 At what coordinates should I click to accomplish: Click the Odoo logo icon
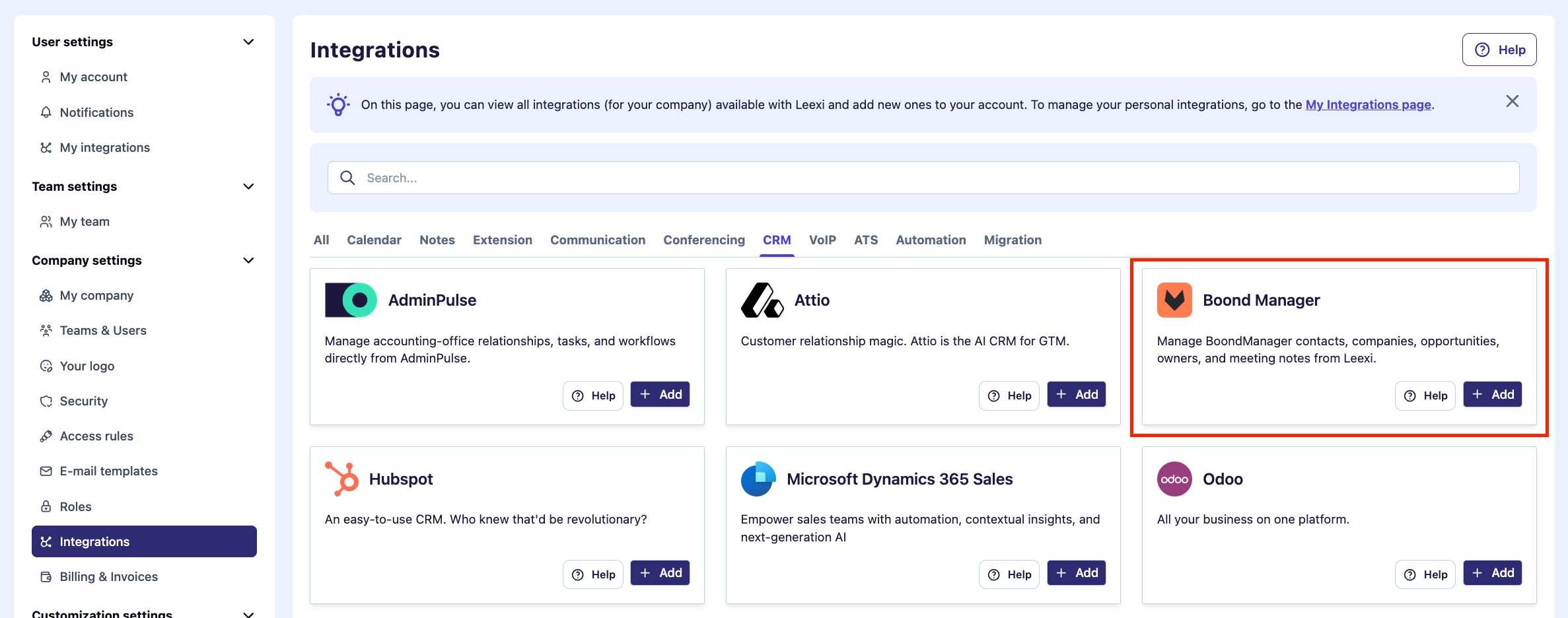point(1174,479)
